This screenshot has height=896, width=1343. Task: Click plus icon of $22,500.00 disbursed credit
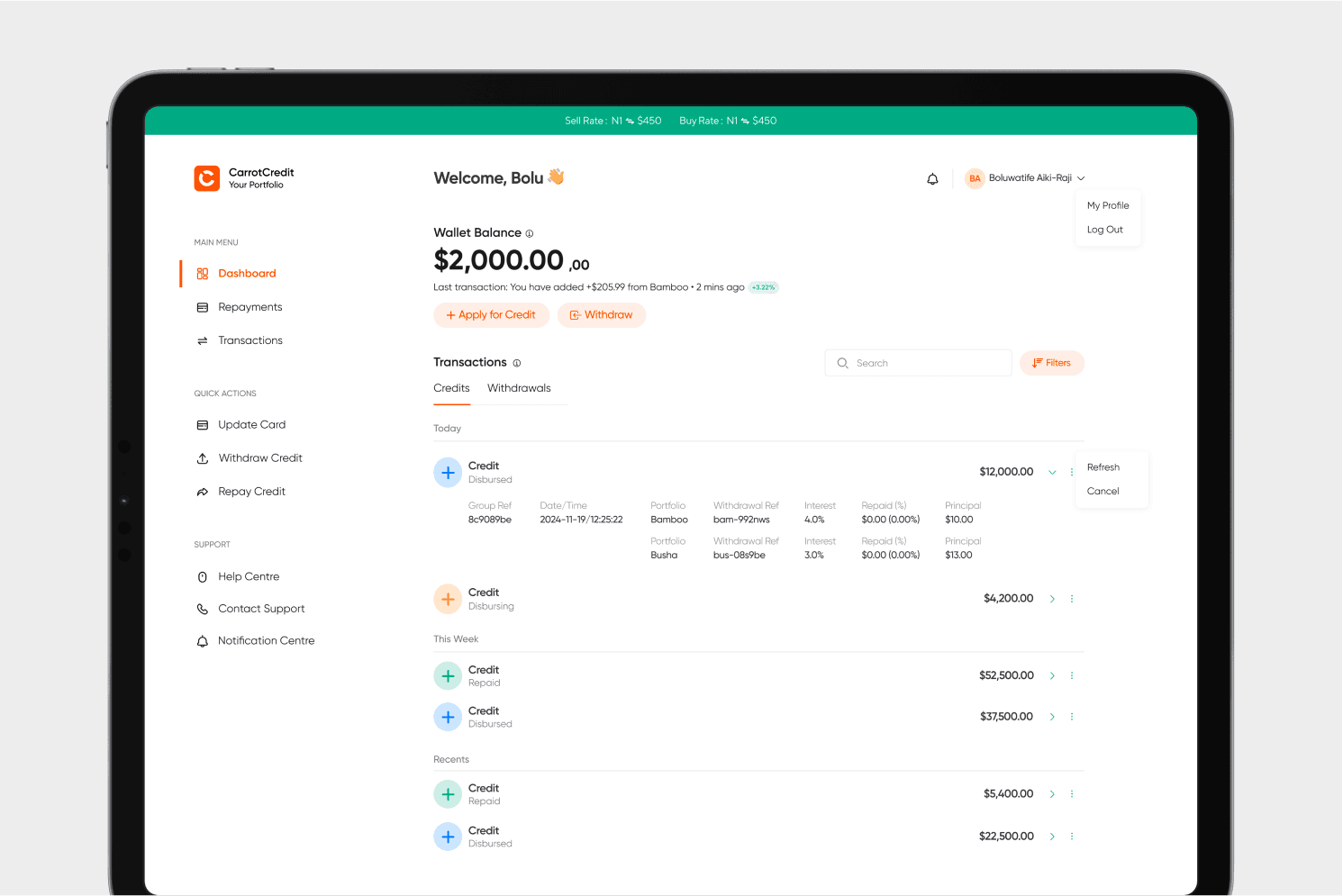point(448,837)
